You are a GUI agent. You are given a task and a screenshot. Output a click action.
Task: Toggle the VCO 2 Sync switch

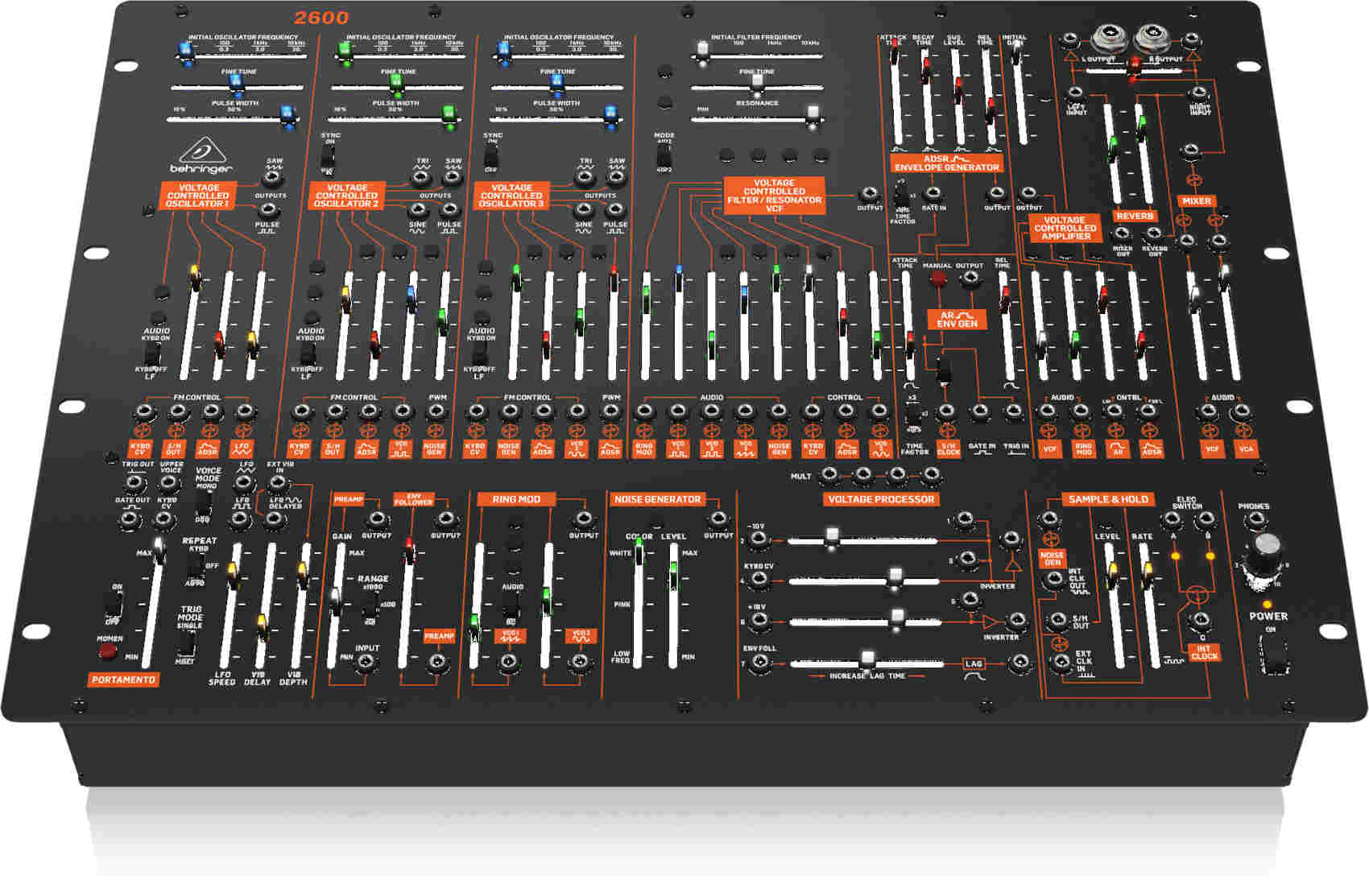pos(328,157)
